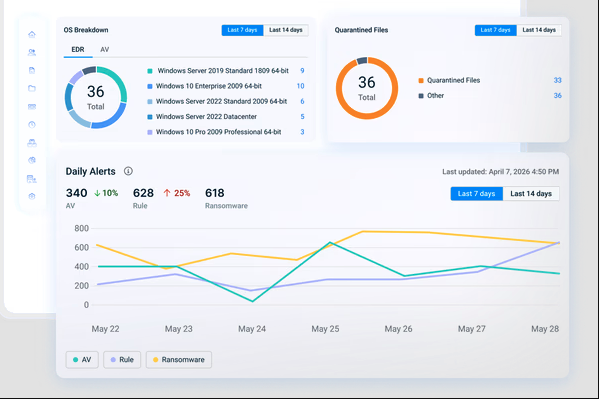Screen dimensions: 599x399
Task: Click the count 6 for Windows Server 2022 Standard
Action: pyautogui.click(x=302, y=101)
